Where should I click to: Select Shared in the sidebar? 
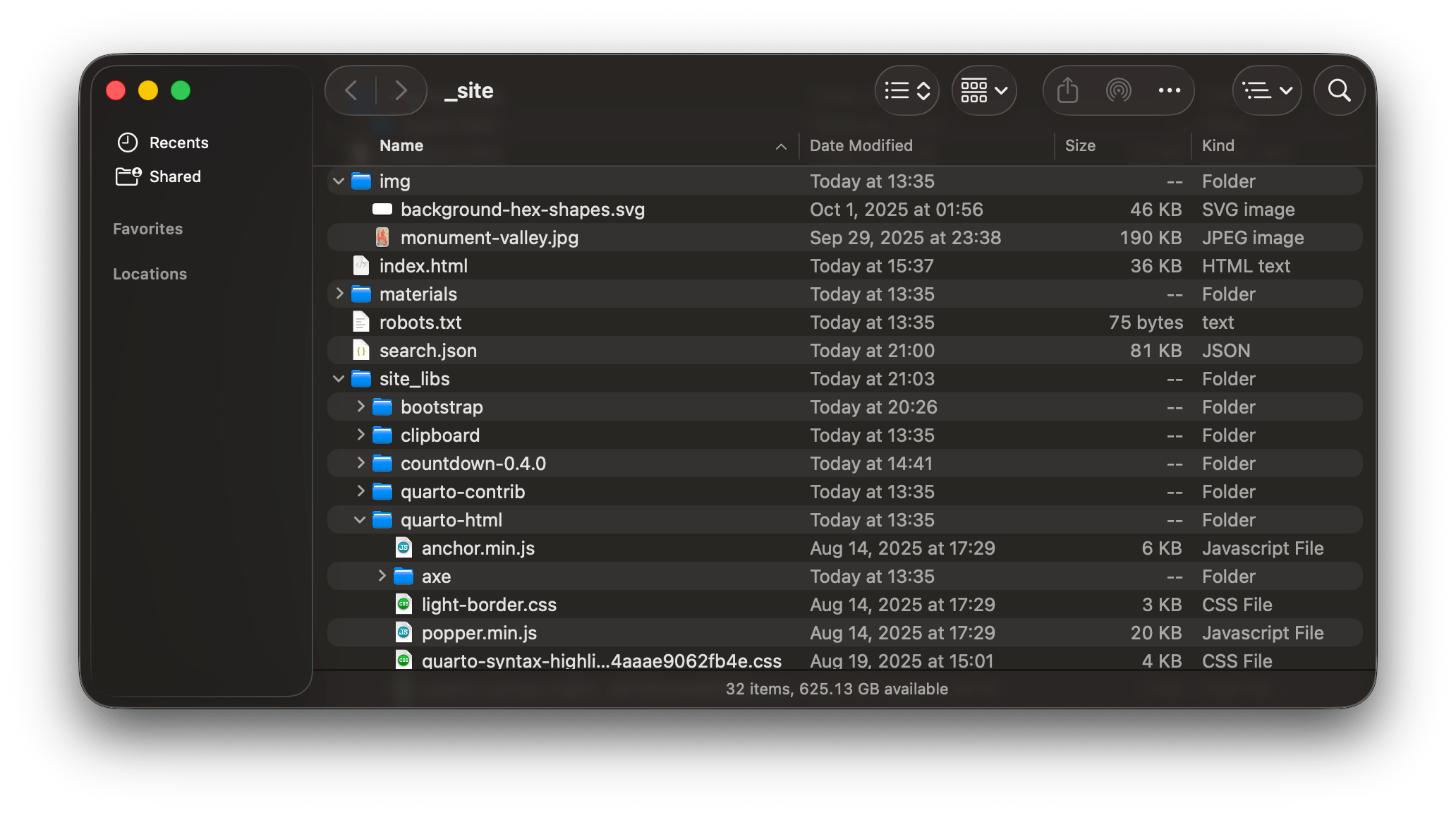(174, 176)
